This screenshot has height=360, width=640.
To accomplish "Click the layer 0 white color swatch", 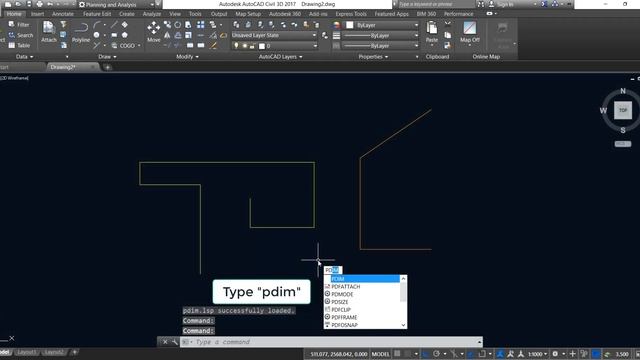I will coord(262,46).
